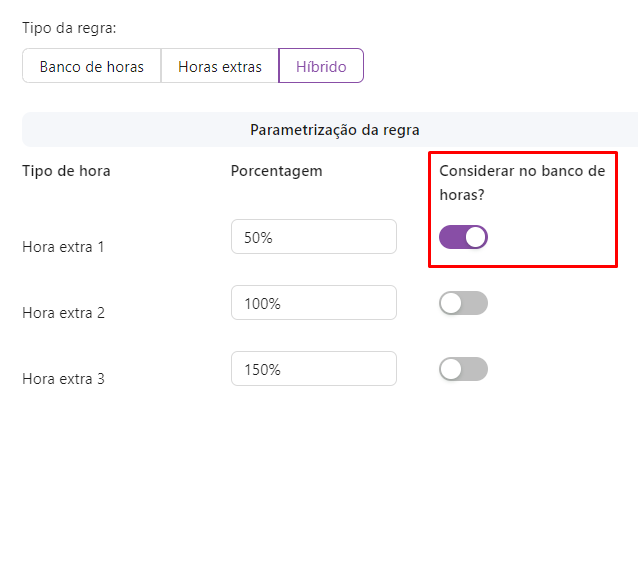Click the Considerar no banco de horas? heading
638x568 pixels.
(522, 182)
